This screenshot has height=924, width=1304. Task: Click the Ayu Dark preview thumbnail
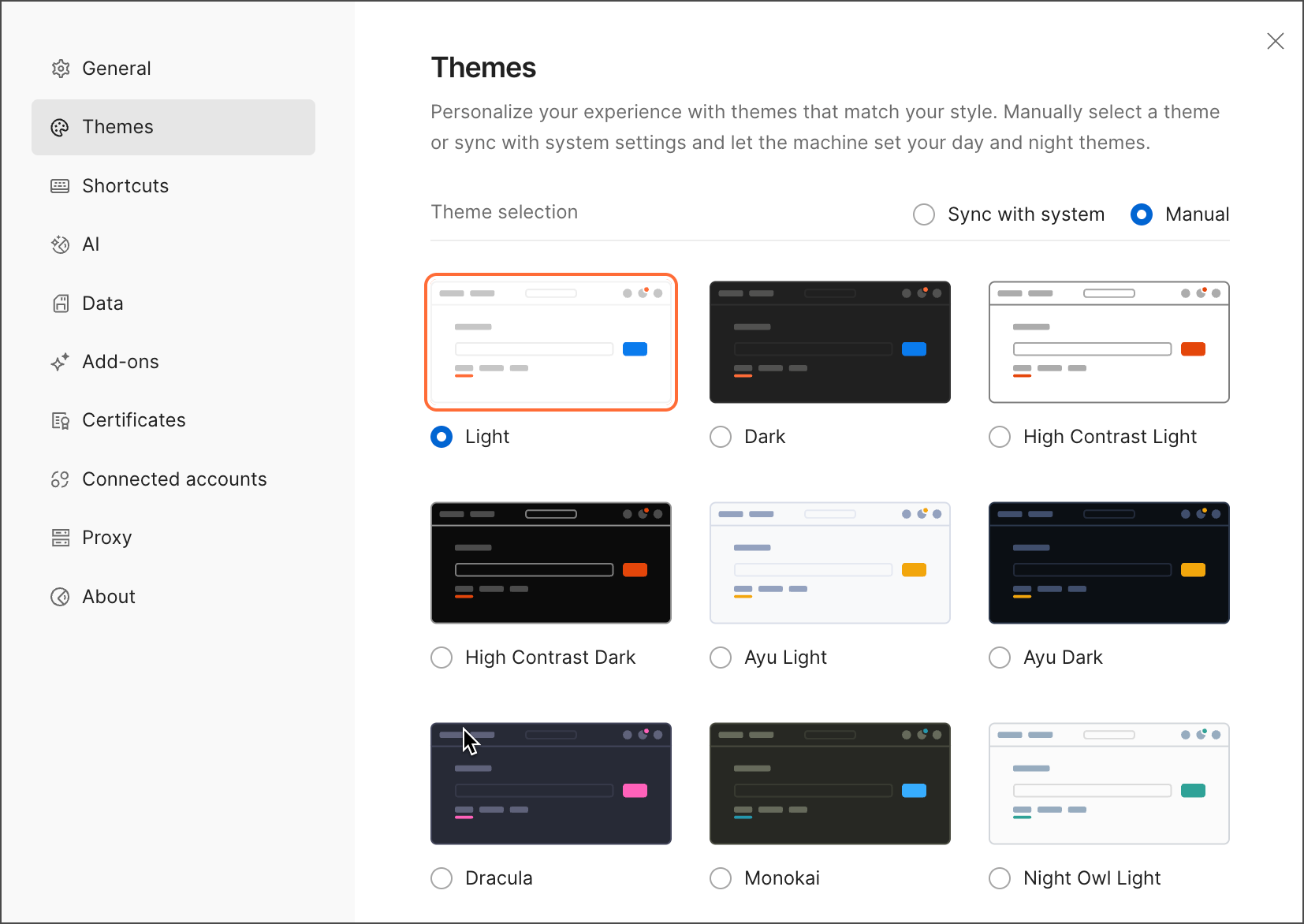[x=1108, y=562]
